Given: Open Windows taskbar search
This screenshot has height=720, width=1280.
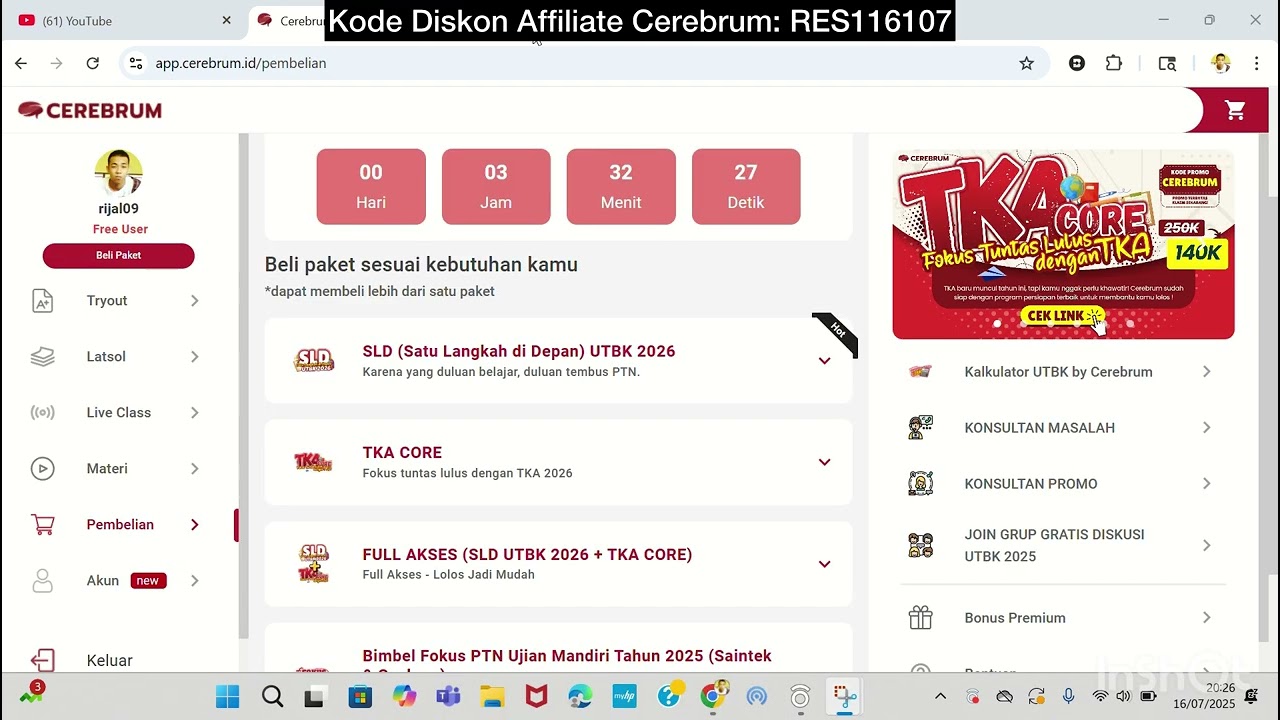Looking at the screenshot, I should pyautogui.click(x=272, y=696).
